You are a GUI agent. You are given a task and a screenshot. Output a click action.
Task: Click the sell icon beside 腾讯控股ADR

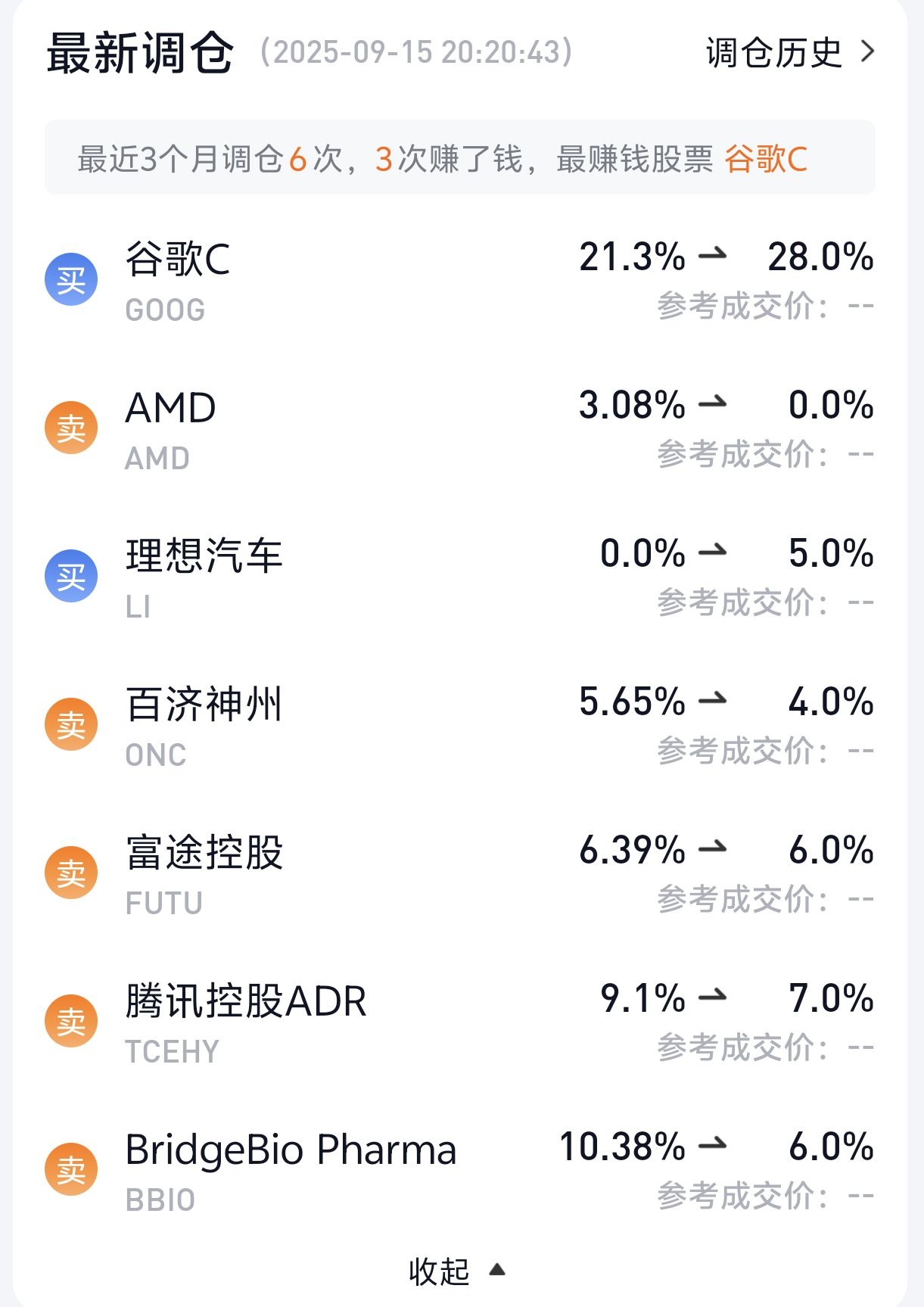click(71, 1021)
